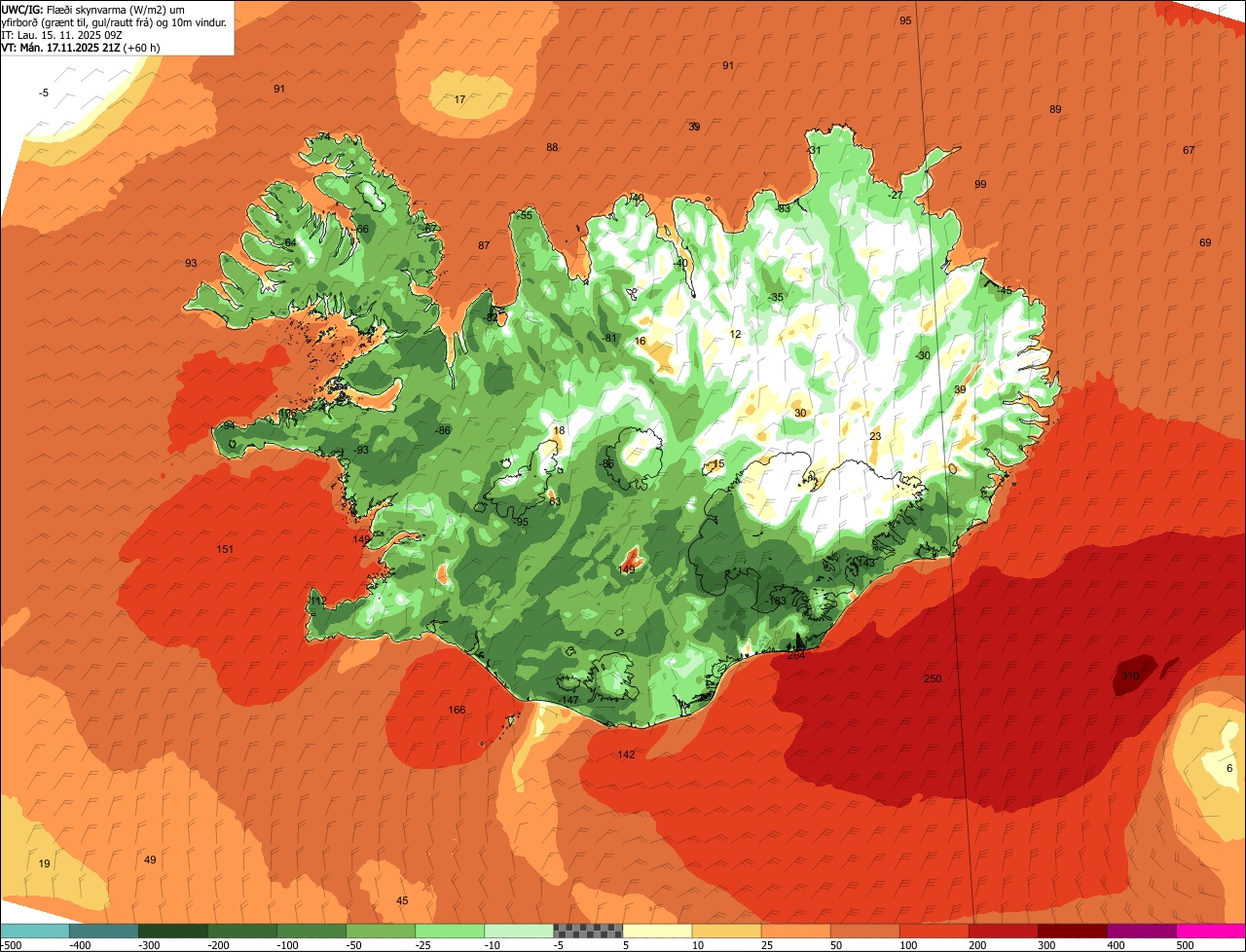Image resolution: width=1246 pixels, height=952 pixels.
Task: Select the legend color from 50 to 100
Action: 863,931
